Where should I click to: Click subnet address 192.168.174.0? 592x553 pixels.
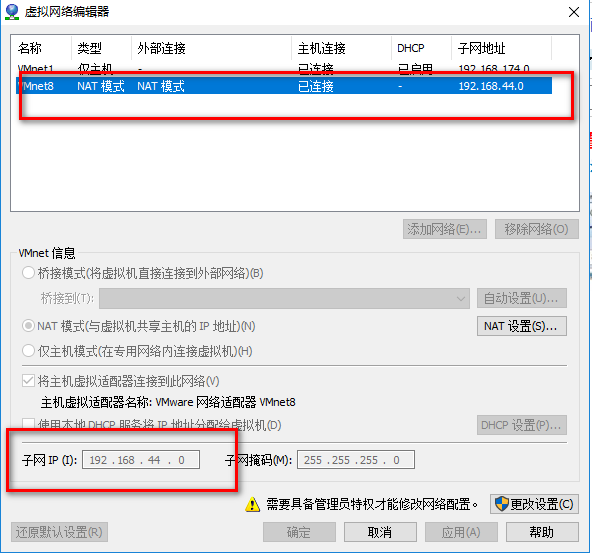pos(494,69)
